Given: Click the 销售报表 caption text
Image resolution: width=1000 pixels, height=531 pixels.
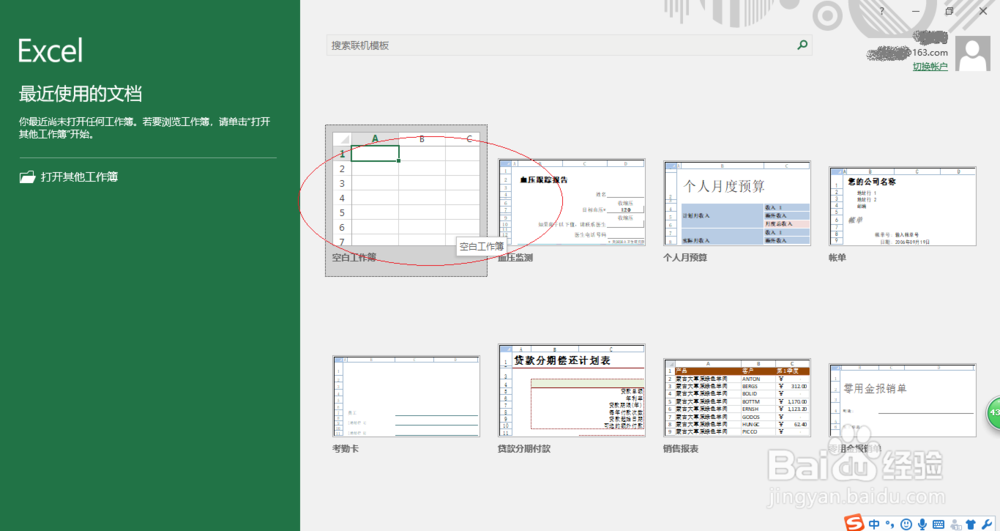Looking at the screenshot, I should pyautogui.click(x=681, y=449).
